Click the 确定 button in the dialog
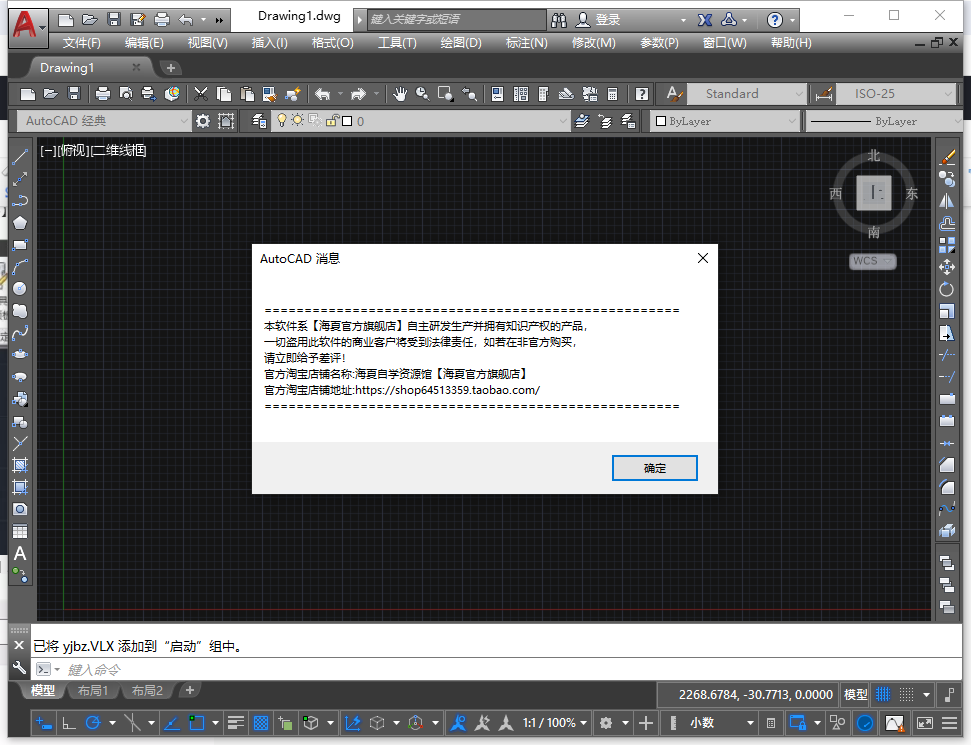This screenshot has width=971, height=745. pyautogui.click(x=655, y=468)
